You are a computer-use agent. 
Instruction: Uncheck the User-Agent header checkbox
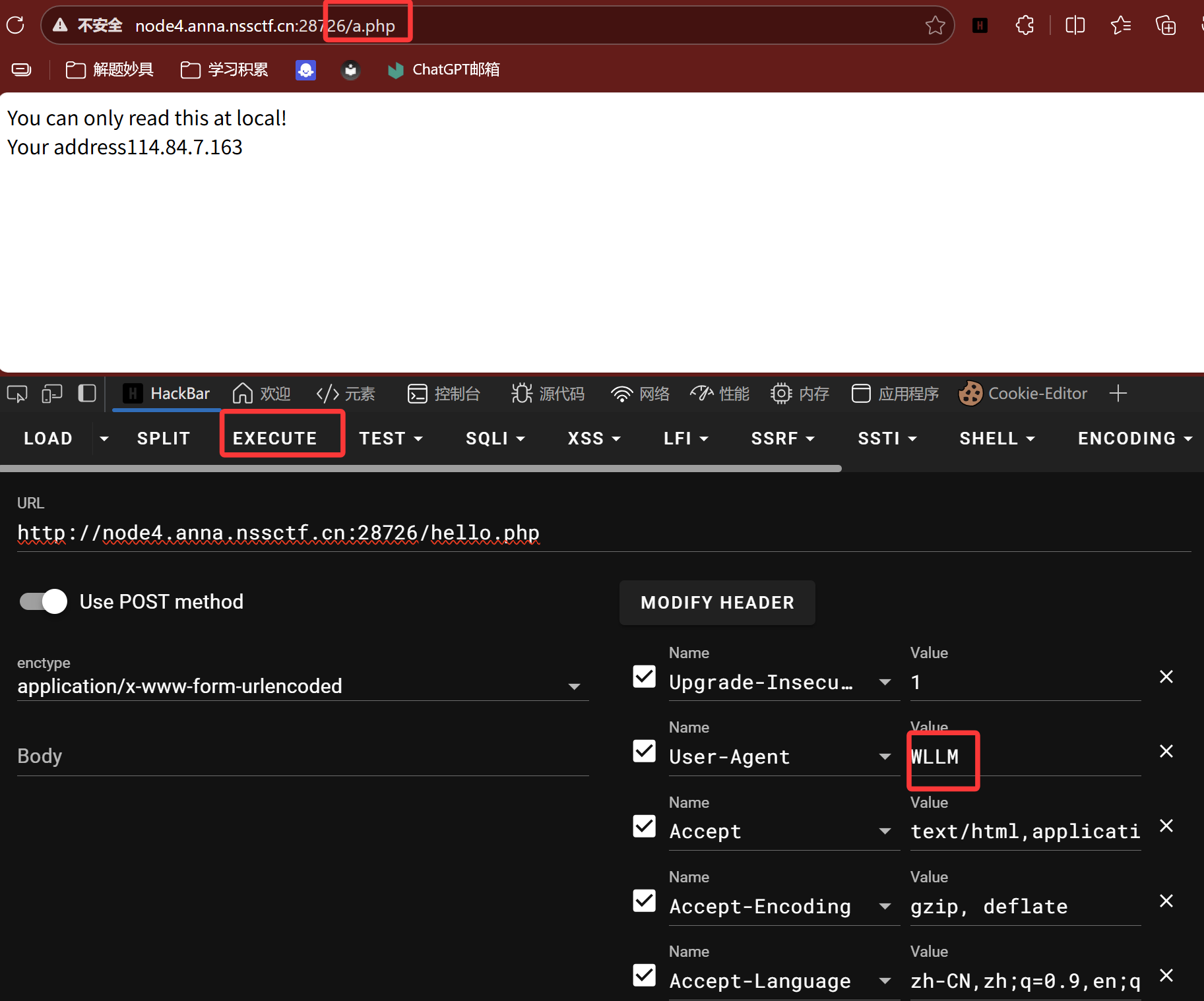pyautogui.click(x=644, y=751)
